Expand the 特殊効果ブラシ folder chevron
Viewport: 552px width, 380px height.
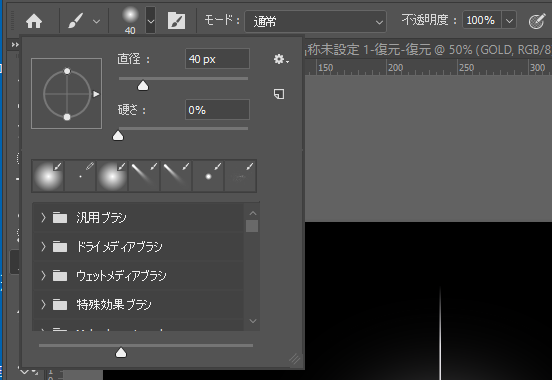tap(43, 304)
